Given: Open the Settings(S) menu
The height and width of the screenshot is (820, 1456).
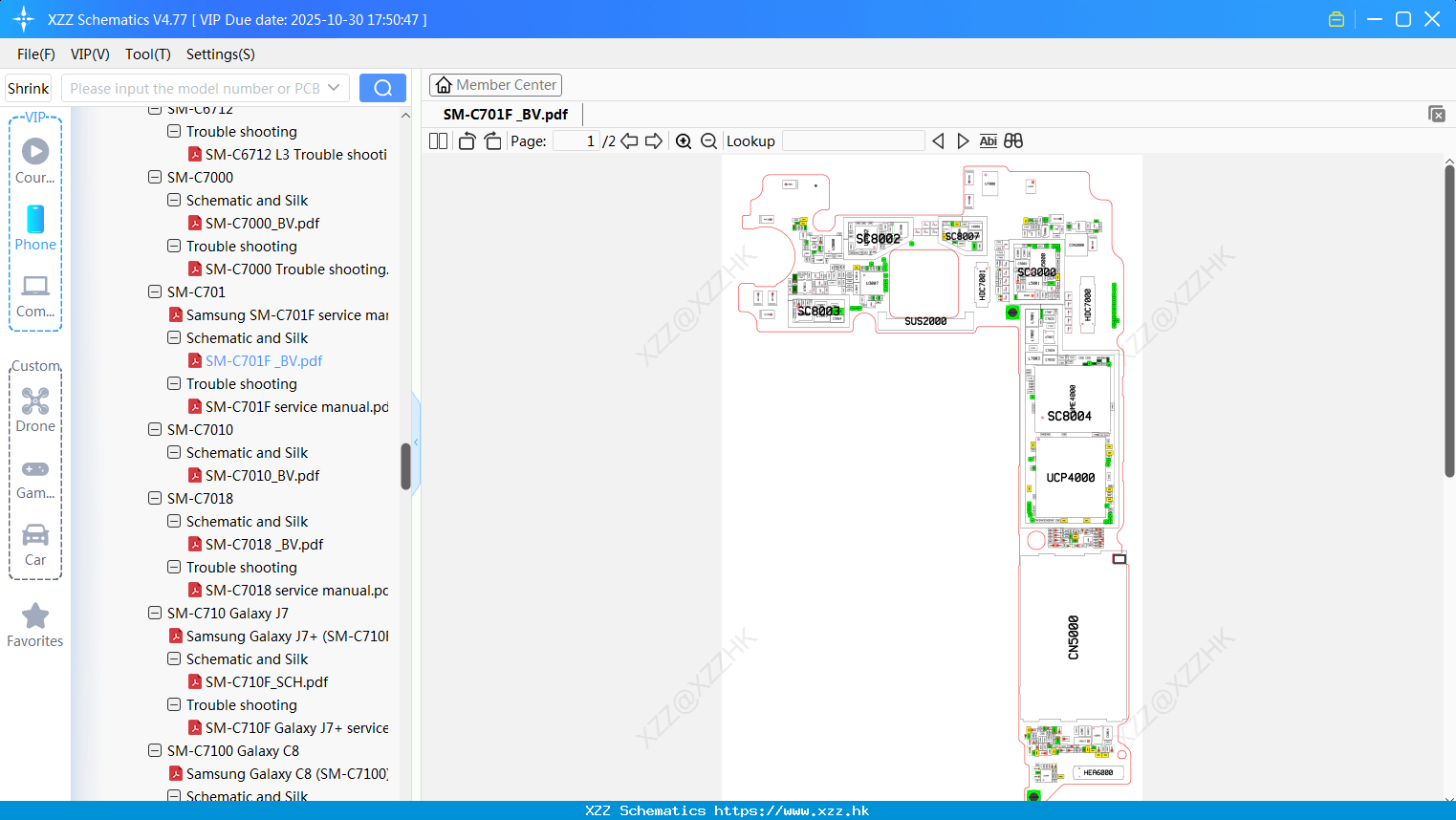Looking at the screenshot, I should [221, 54].
